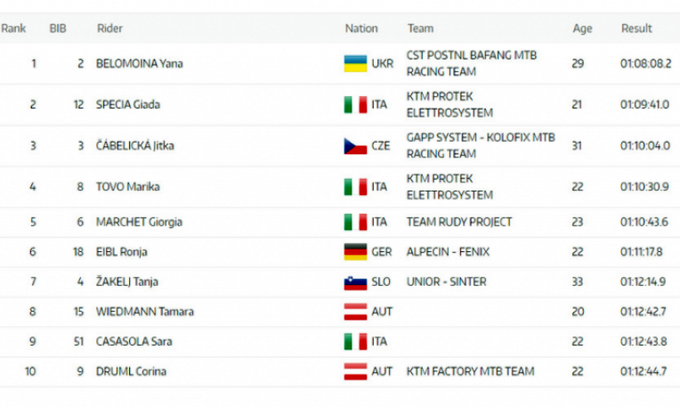This screenshot has width=680, height=407.
Task: Click Italian flag in Specia Giada row
Action: (352, 104)
